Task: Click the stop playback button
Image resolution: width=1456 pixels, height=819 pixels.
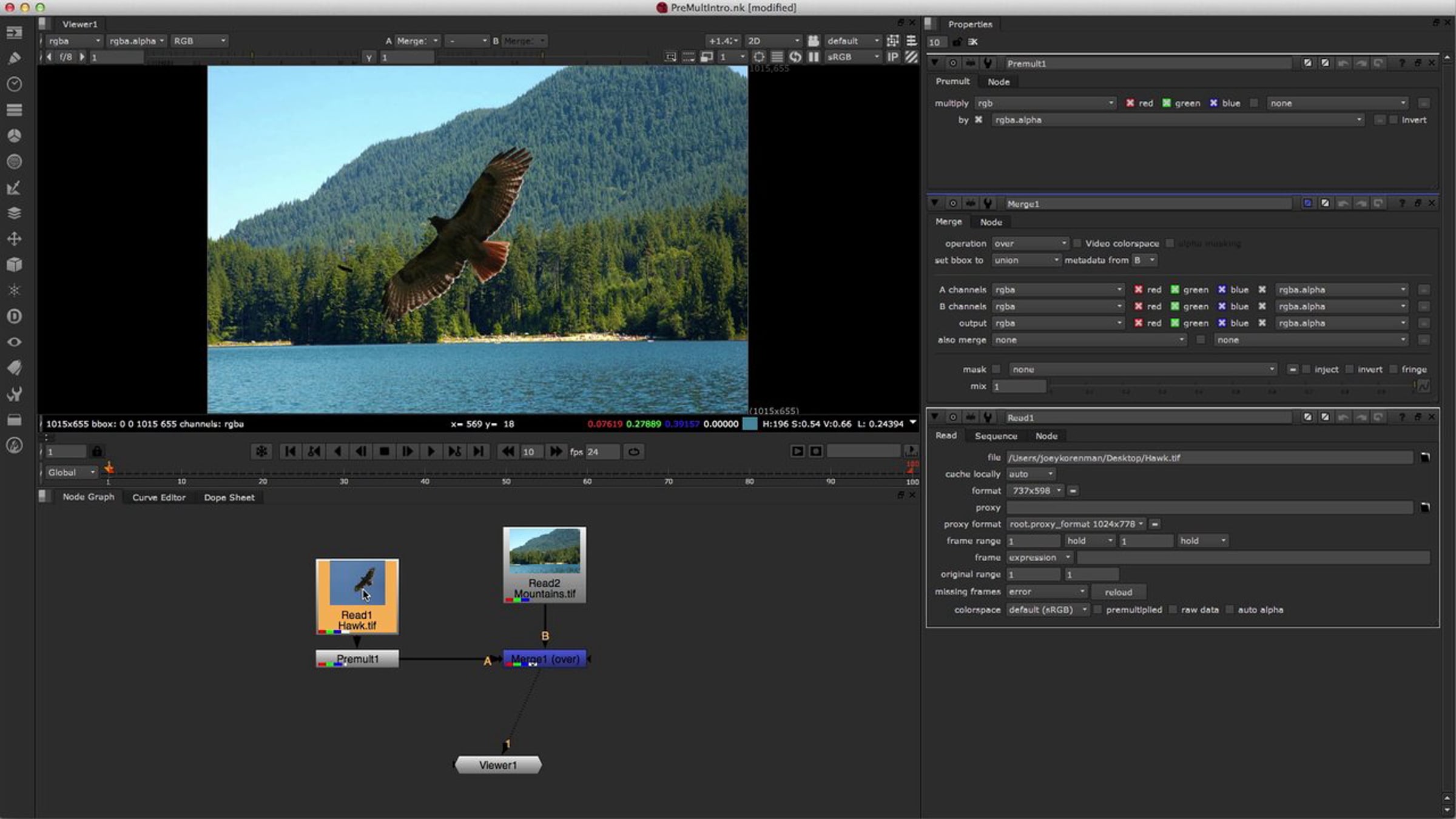Action: (385, 451)
